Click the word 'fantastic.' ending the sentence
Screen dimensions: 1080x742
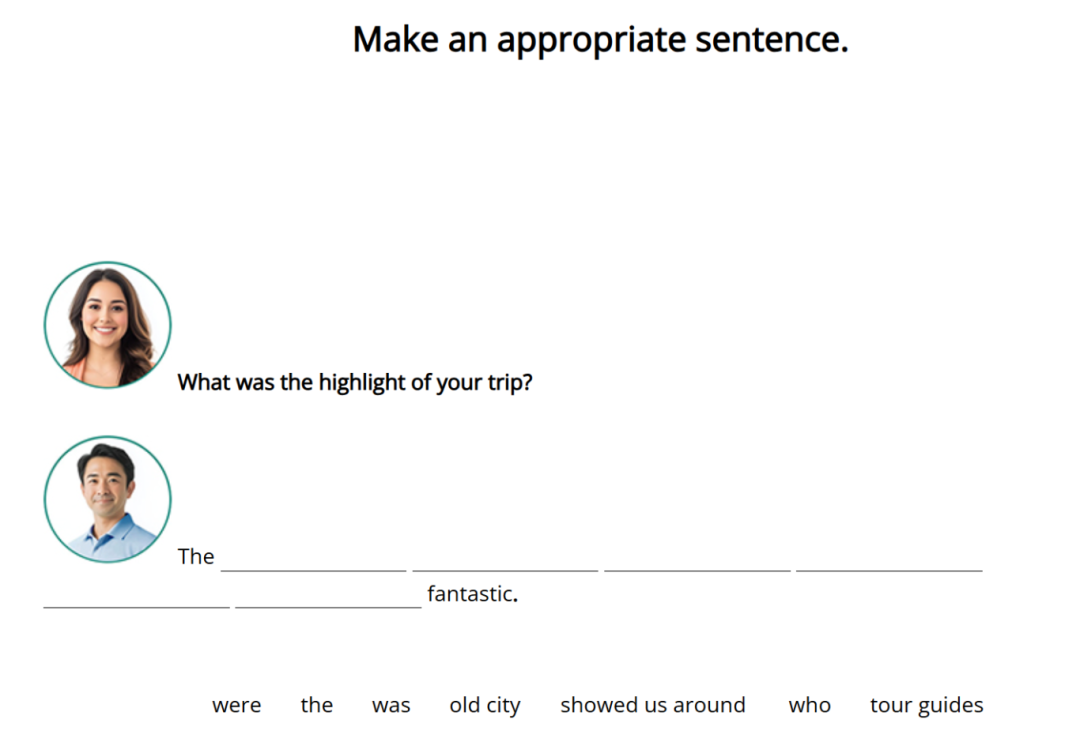pos(472,593)
